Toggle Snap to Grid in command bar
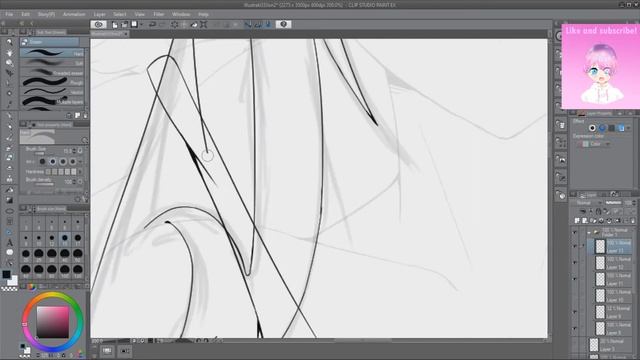Screen dimensions: 640x360 pyautogui.click(x=268, y=24)
